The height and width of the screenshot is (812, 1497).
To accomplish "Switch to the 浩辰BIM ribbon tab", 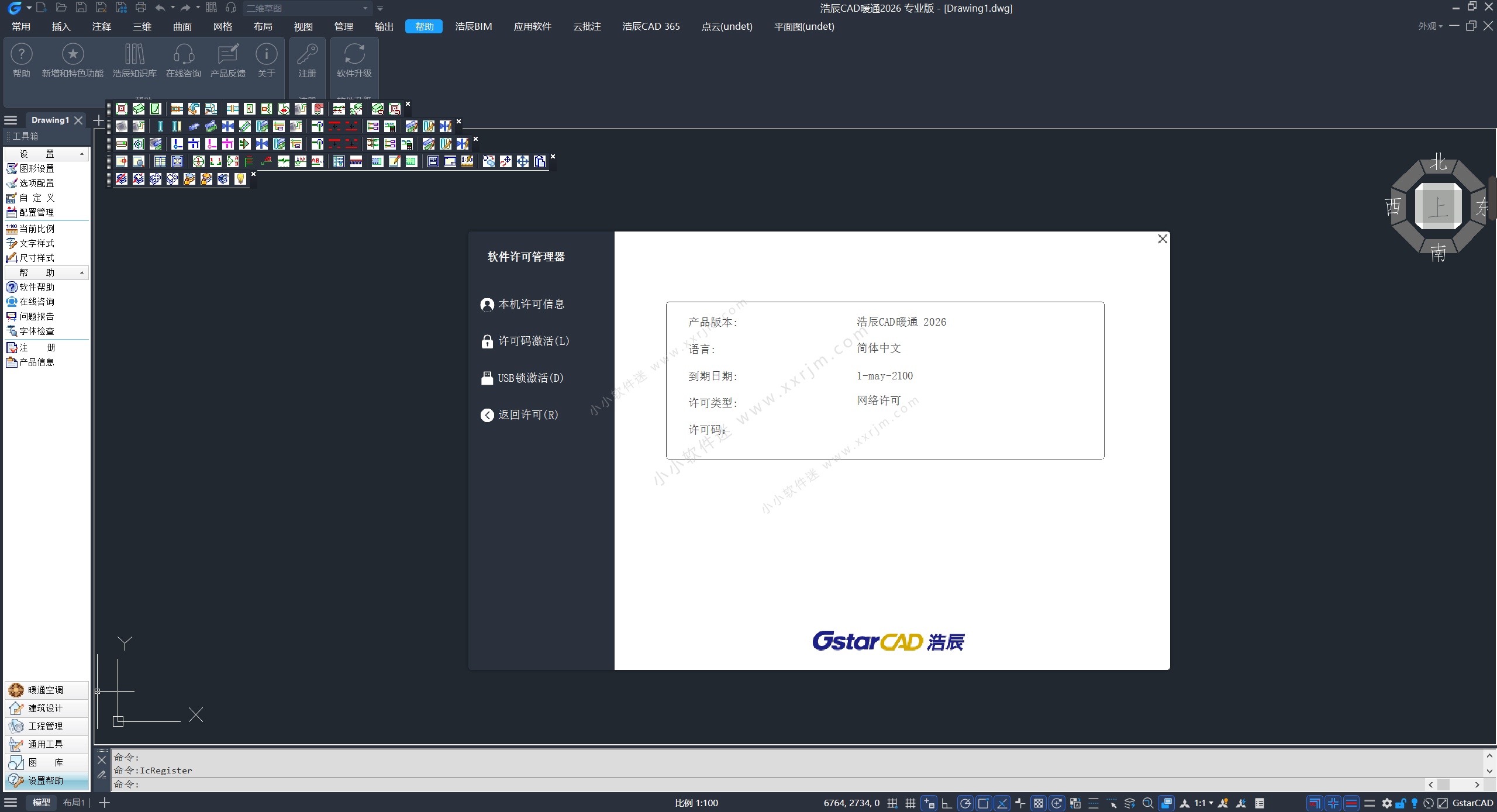I will (x=473, y=26).
